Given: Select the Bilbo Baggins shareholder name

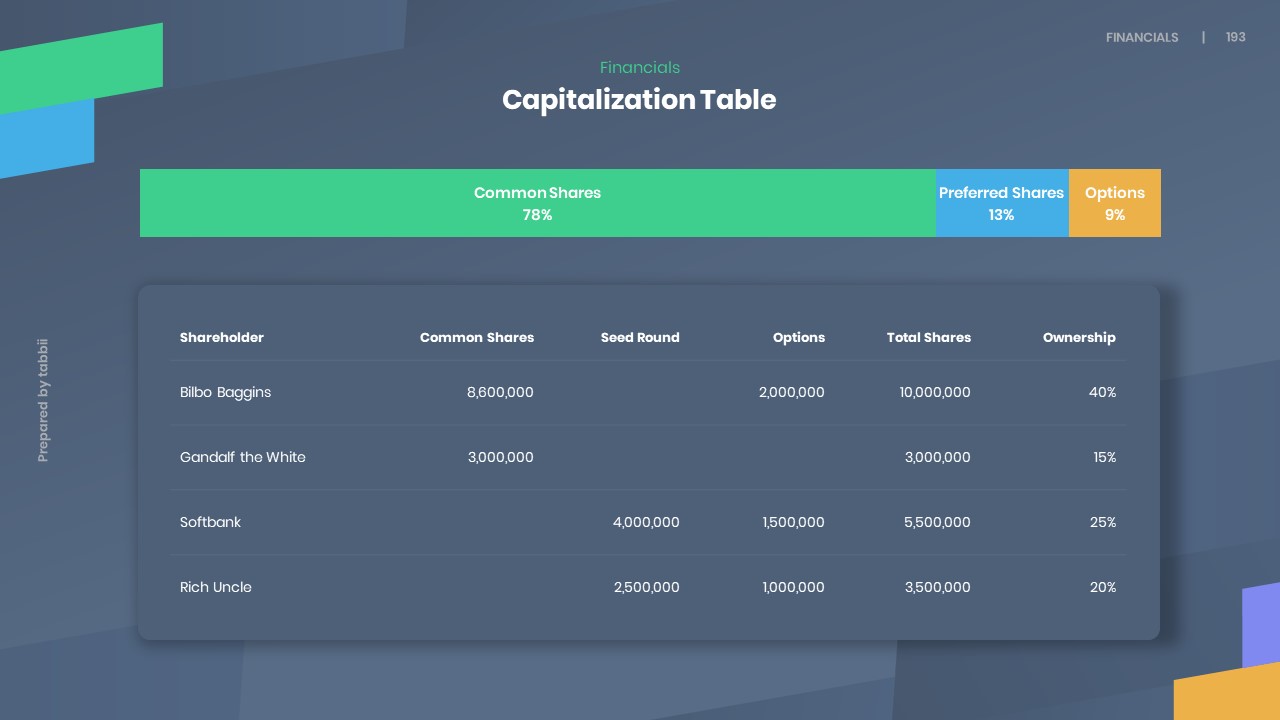Looking at the screenshot, I should pyautogui.click(x=226, y=393).
